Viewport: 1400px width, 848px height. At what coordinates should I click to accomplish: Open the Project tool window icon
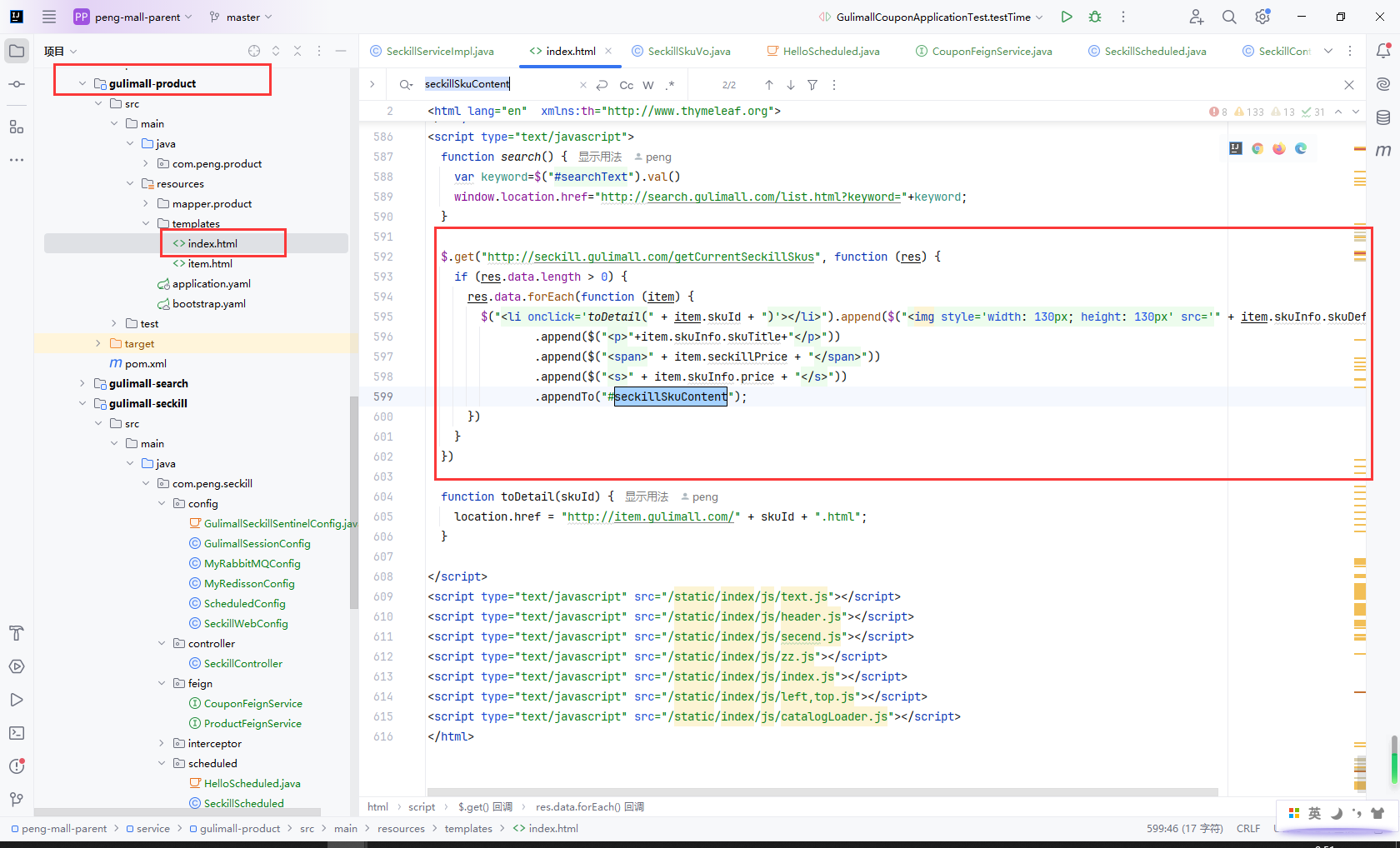point(17,51)
